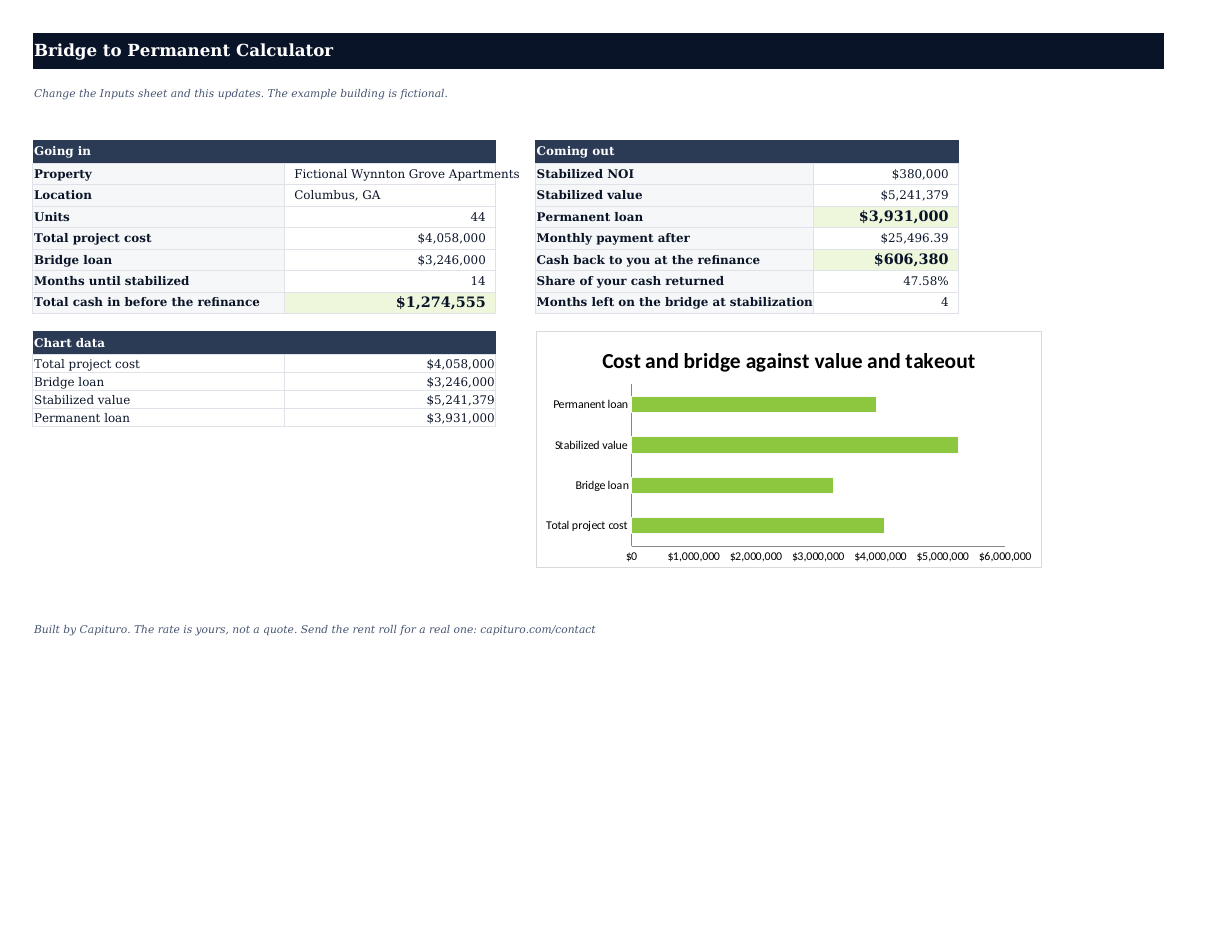Click the Bridge loan bar in chart
The image size is (1210, 935).
[732, 485]
